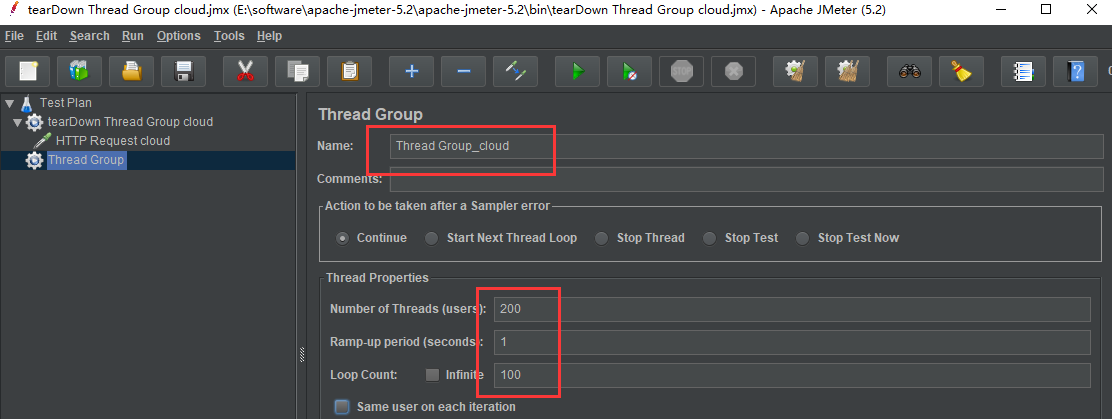This screenshot has width=1112, height=419.
Task: Click the JMeter feather title bar icon
Action: [13, 10]
